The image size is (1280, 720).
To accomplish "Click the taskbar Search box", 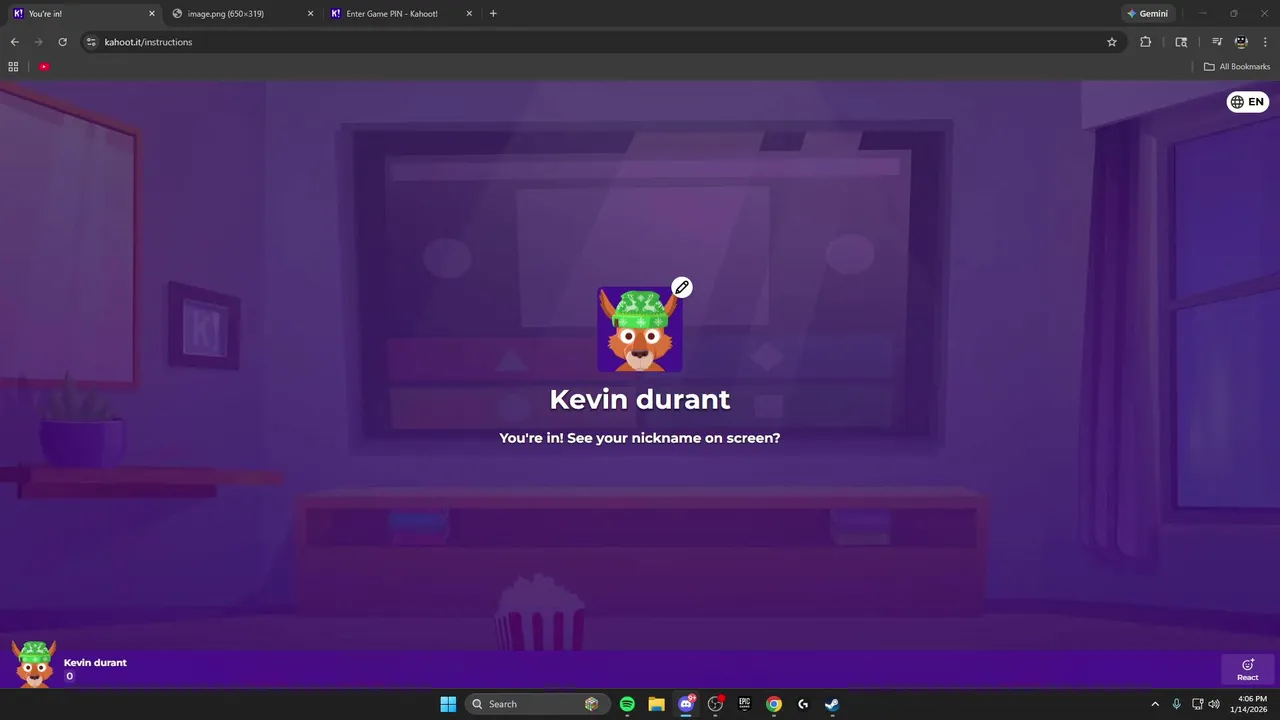I will point(536,704).
